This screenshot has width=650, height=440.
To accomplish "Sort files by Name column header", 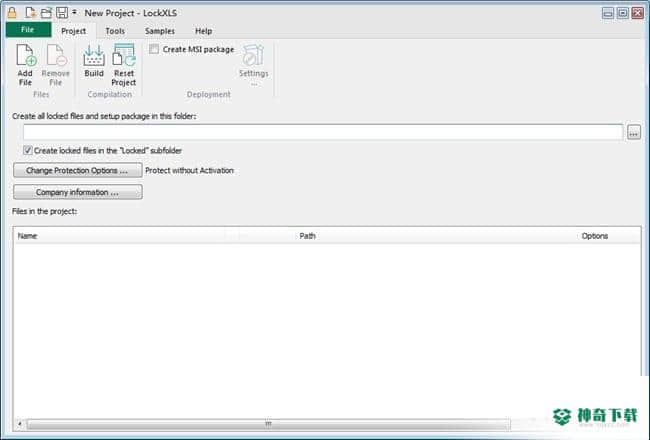I will coord(27,236).
